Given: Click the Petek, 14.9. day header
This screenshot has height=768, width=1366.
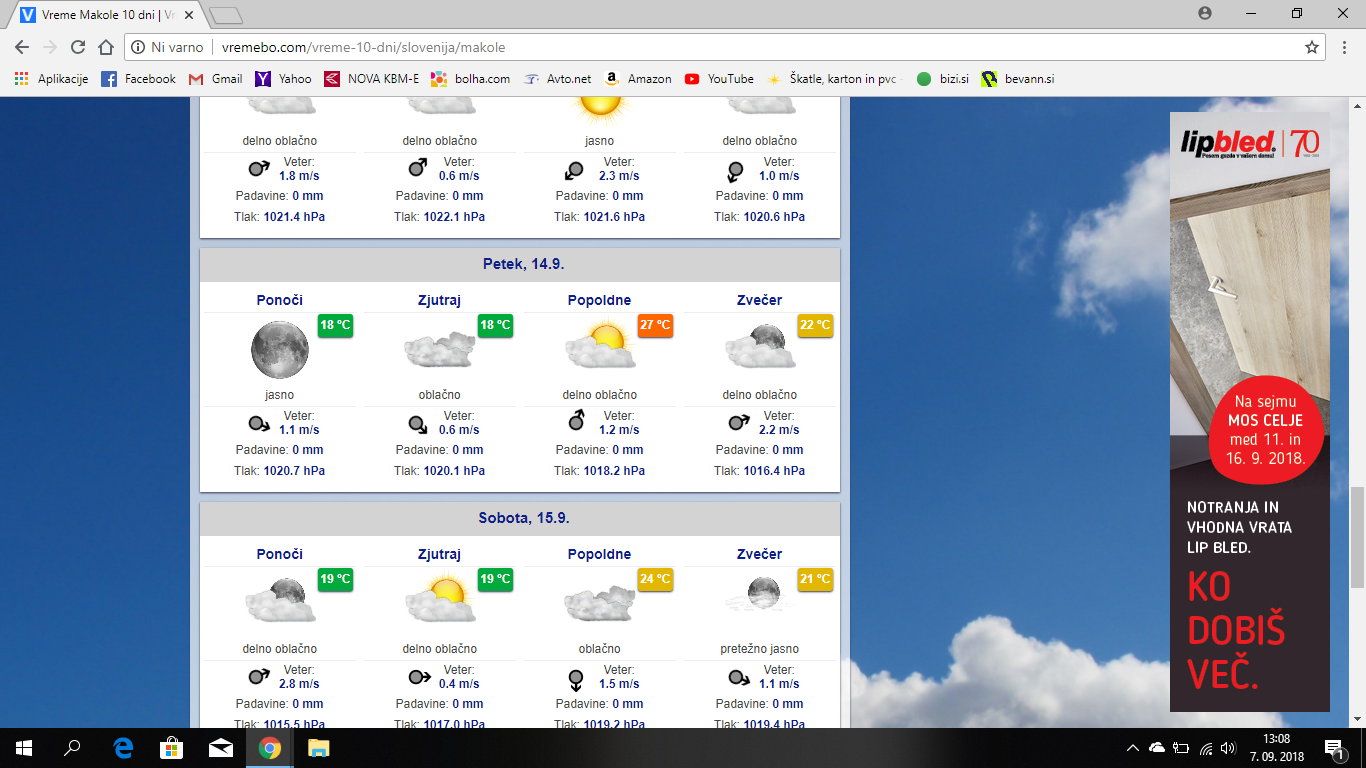Looking at the screenshot, I should pyautogui.click(x=520, y=264).
